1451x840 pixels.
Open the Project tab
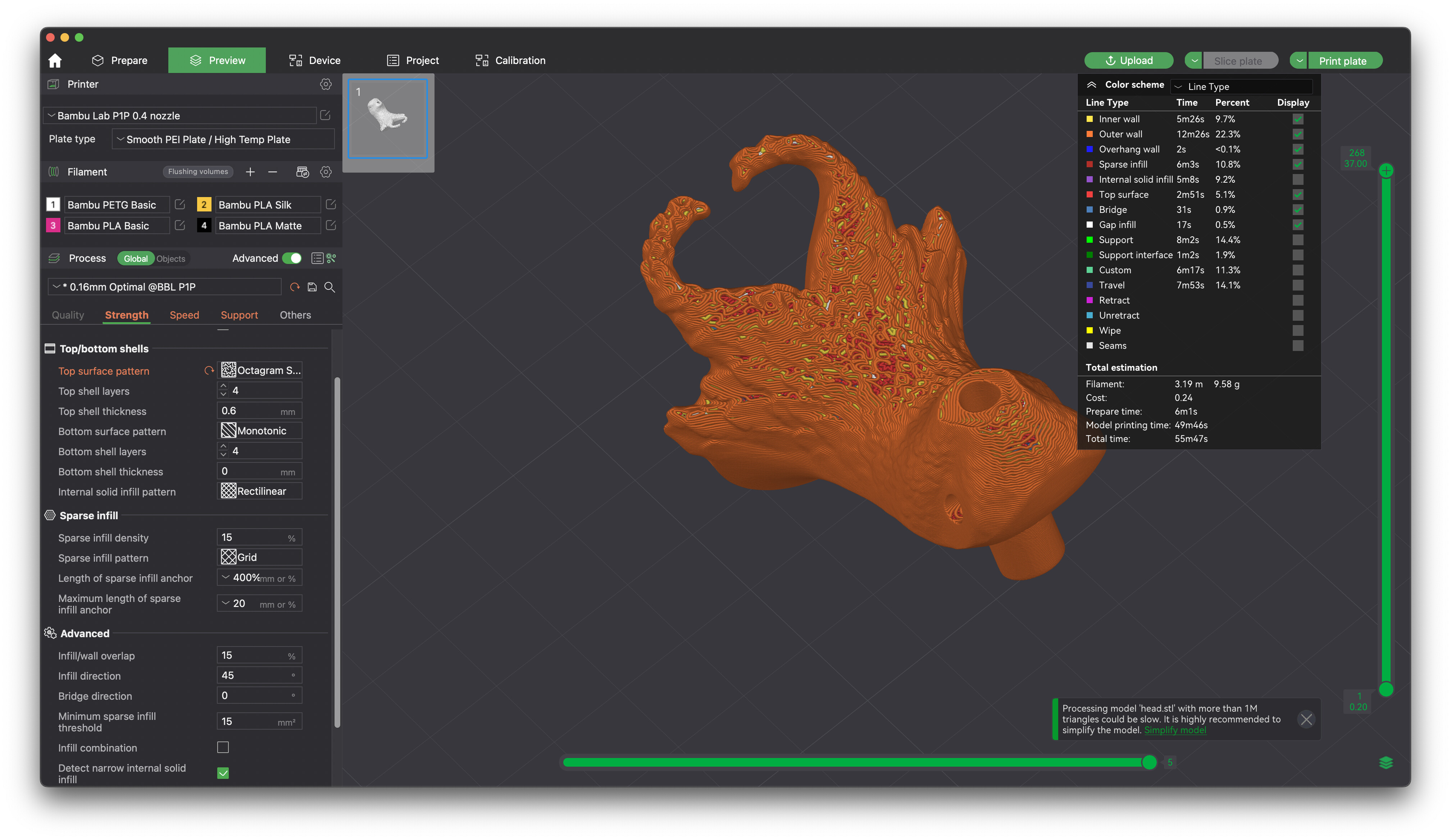point(413,60)
